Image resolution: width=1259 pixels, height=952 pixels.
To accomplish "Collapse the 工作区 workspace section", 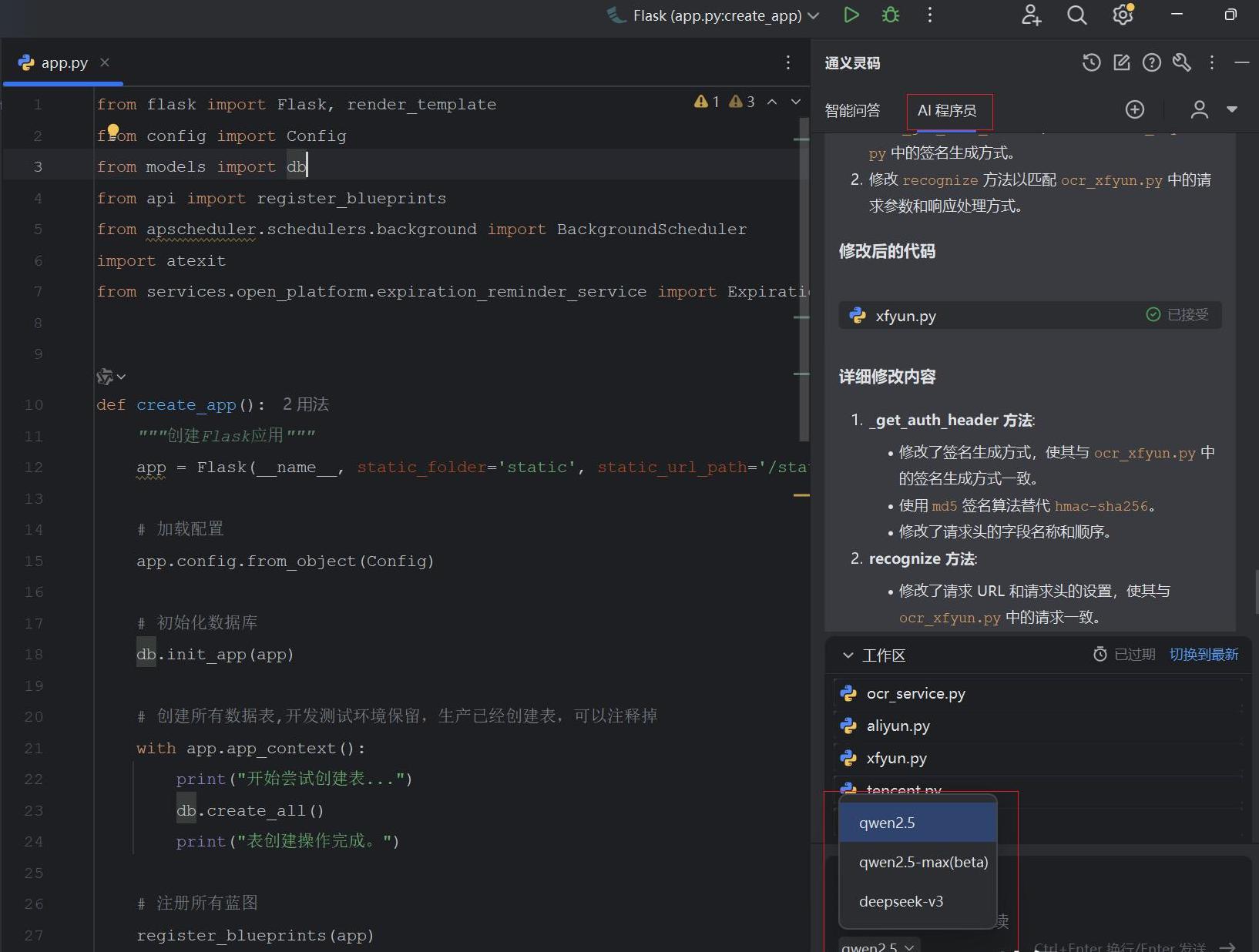I will [848, 655].
